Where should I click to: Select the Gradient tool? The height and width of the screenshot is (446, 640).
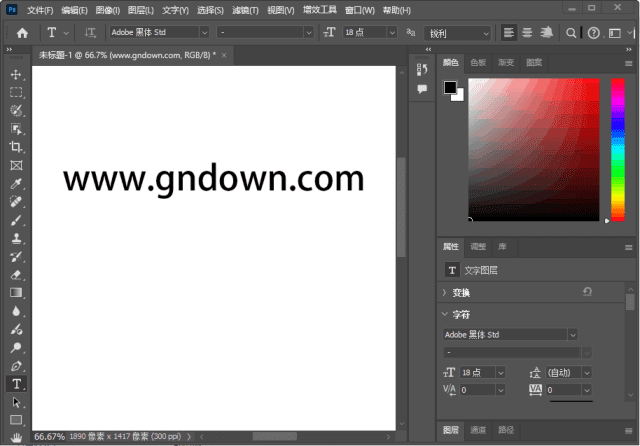(x=16, y=292)
